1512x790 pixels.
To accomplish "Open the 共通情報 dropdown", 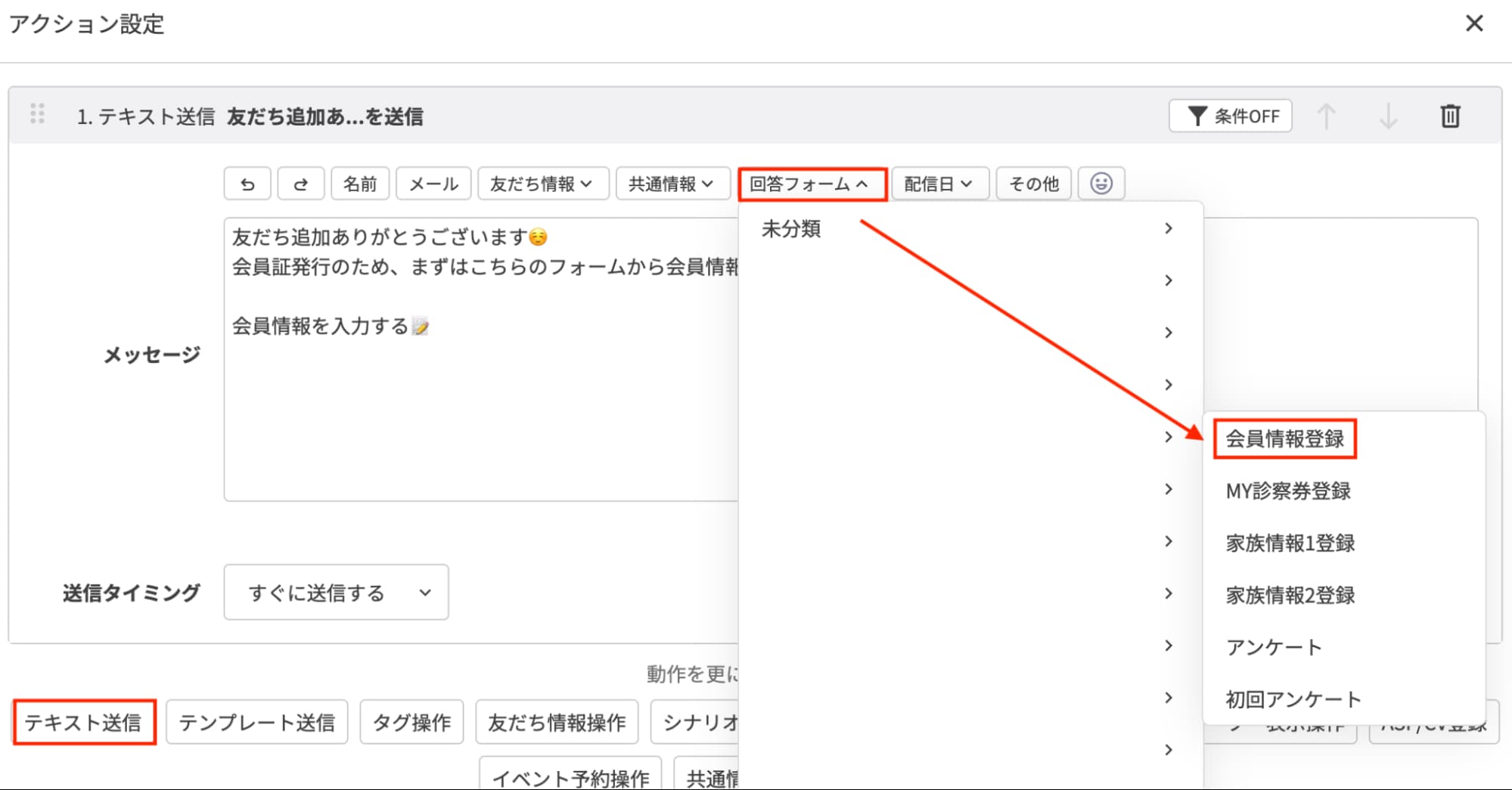I will [x=672, y=183].
